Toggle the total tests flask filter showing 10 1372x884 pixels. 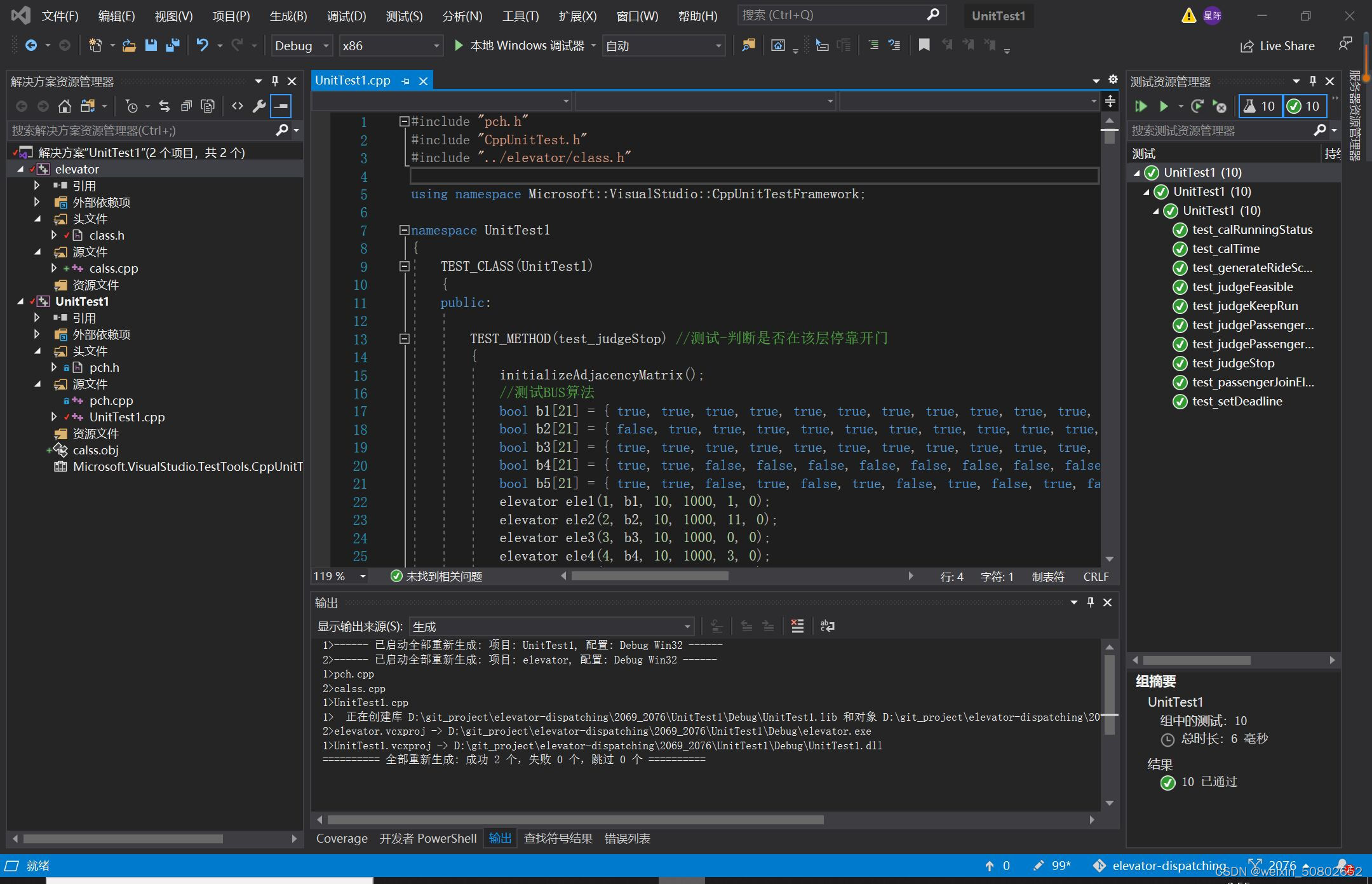1260,106
